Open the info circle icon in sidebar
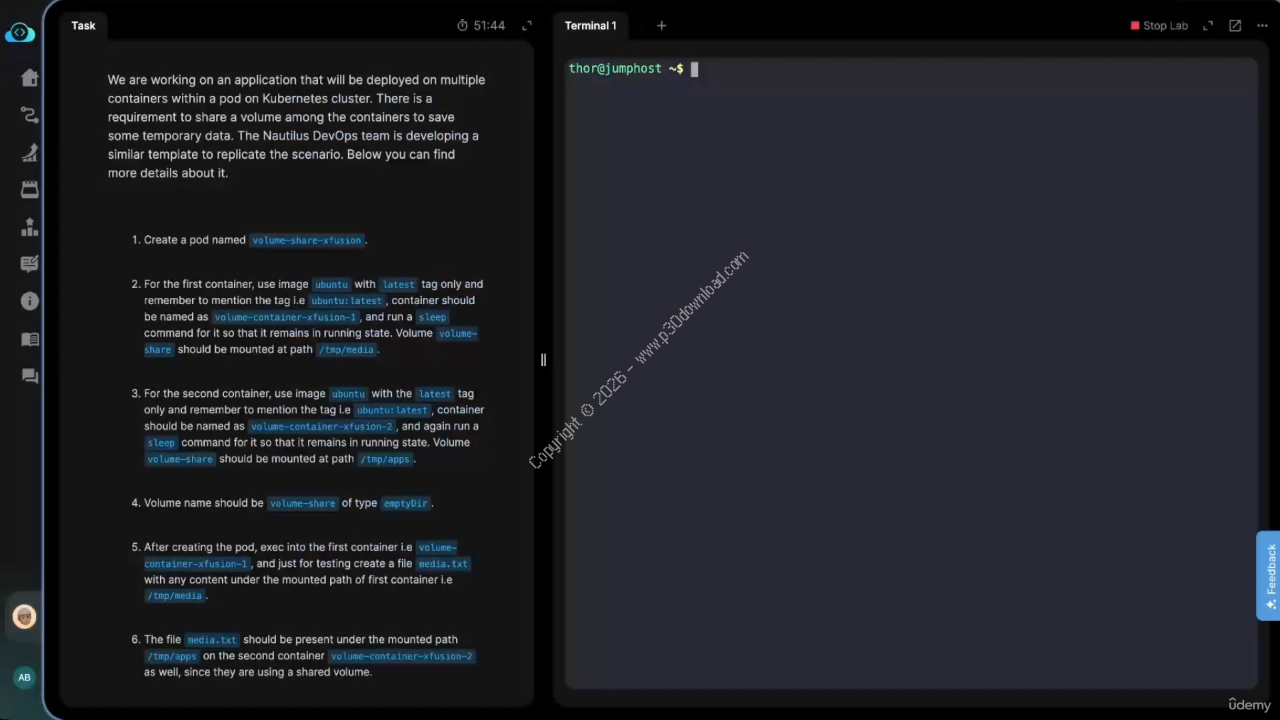This screenshot has width=1280, height=720. [x=29, y=301]
